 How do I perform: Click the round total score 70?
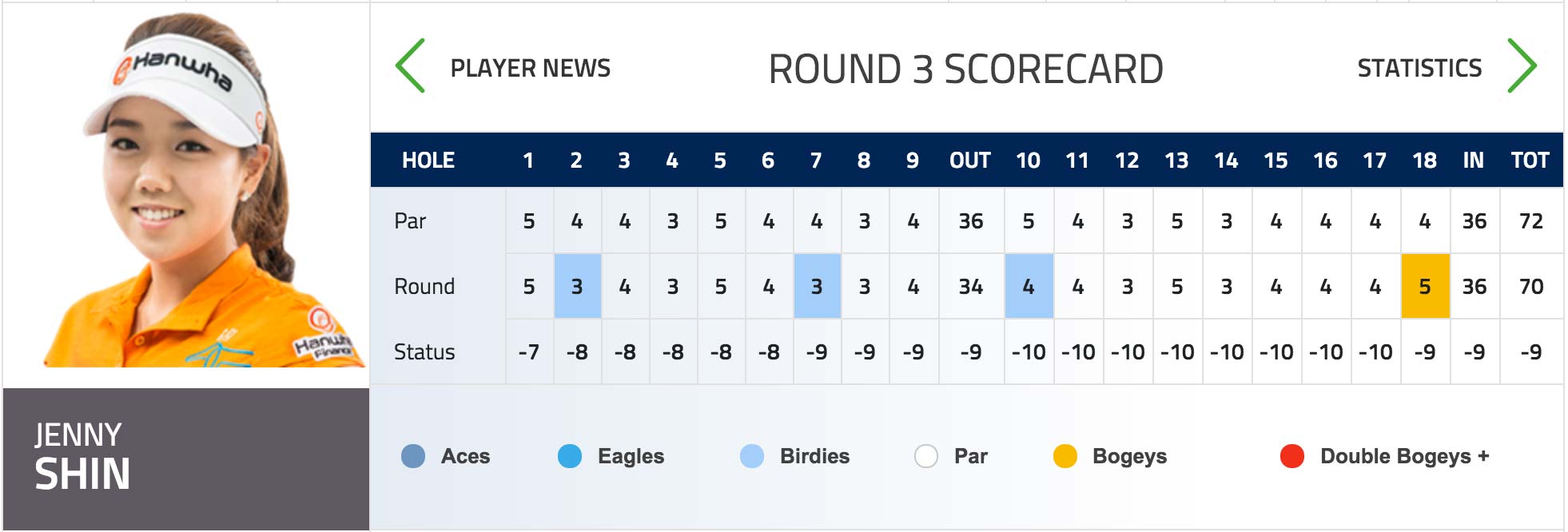(x=1531, y=286)
